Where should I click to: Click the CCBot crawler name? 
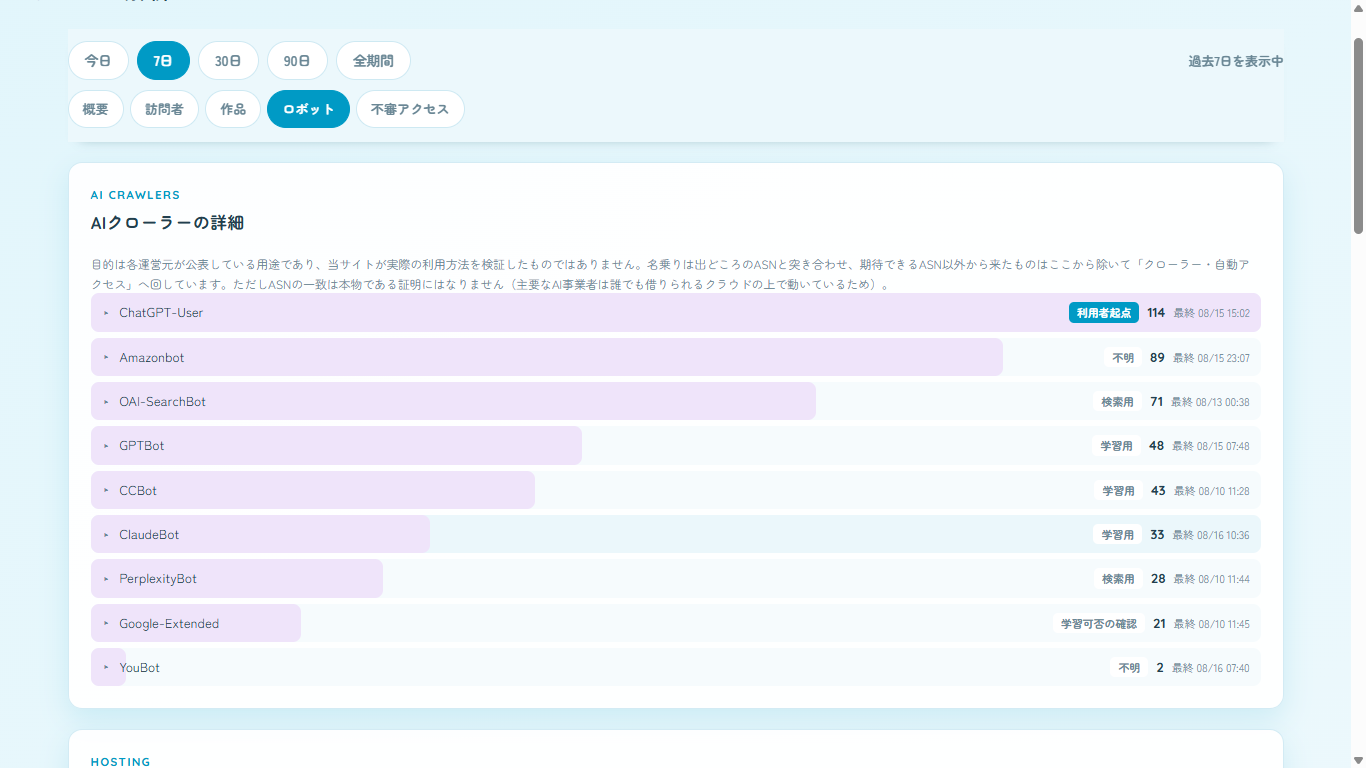(138, 491)
